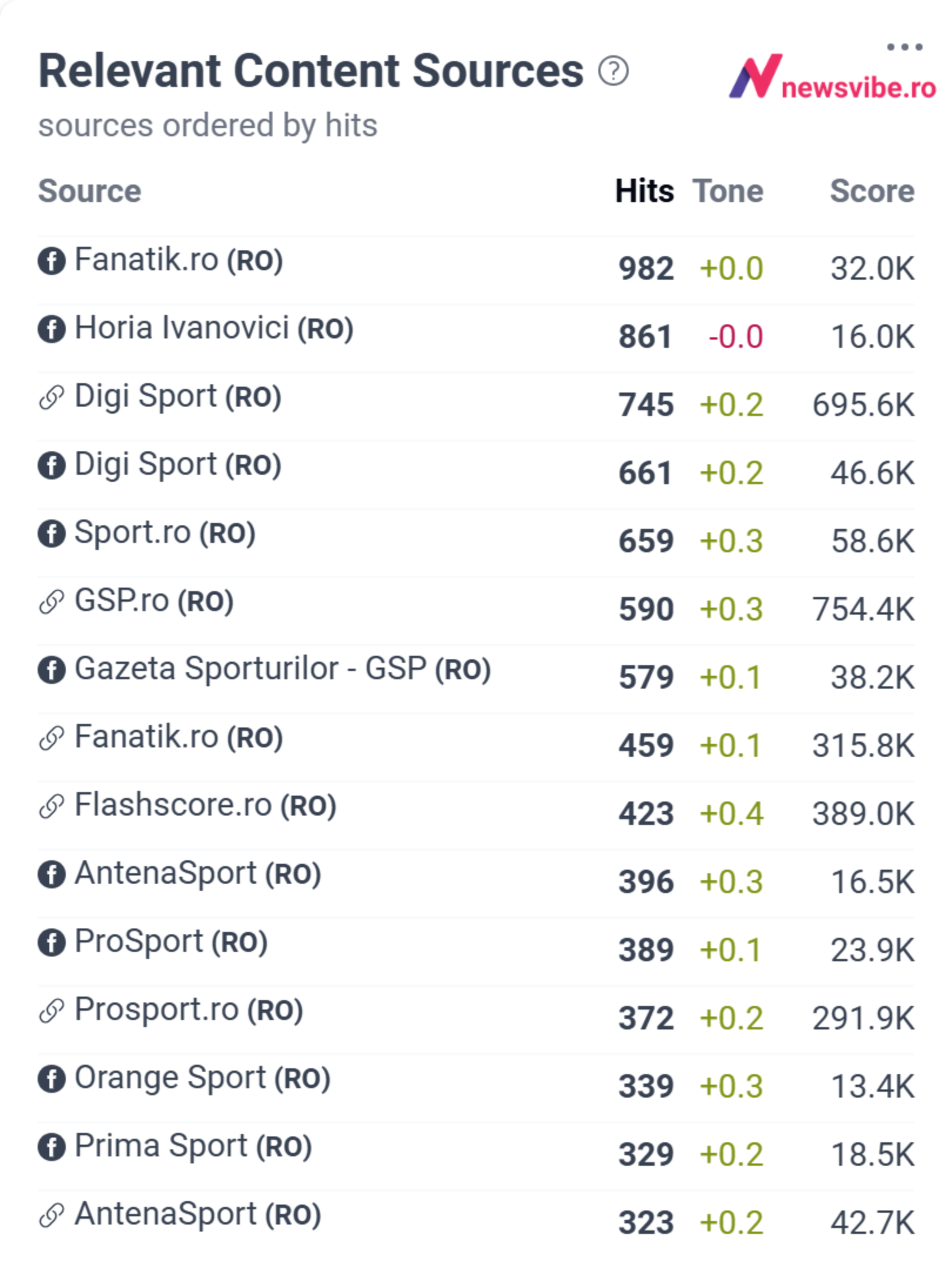The width and height of the screenshot is (952, 1288).
Task: Click link icon beside GSP.ro
Action: [52, 602]
